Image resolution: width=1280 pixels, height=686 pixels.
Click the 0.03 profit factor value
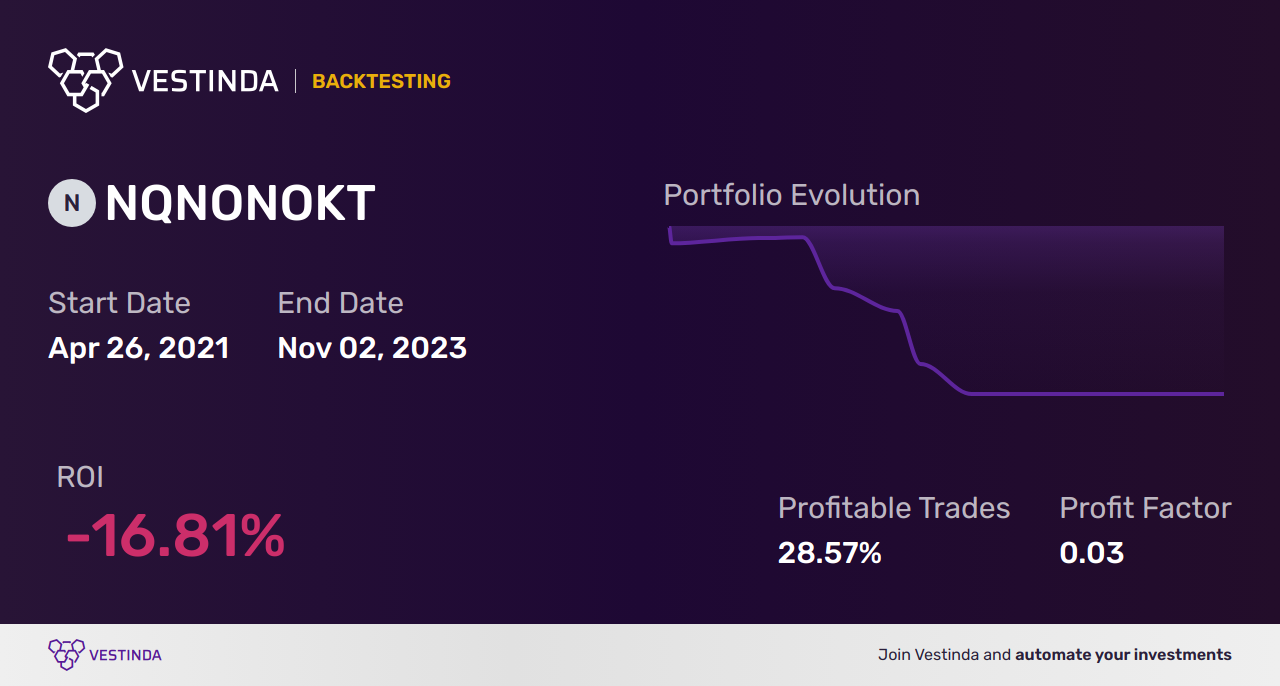pos(1091,552)
